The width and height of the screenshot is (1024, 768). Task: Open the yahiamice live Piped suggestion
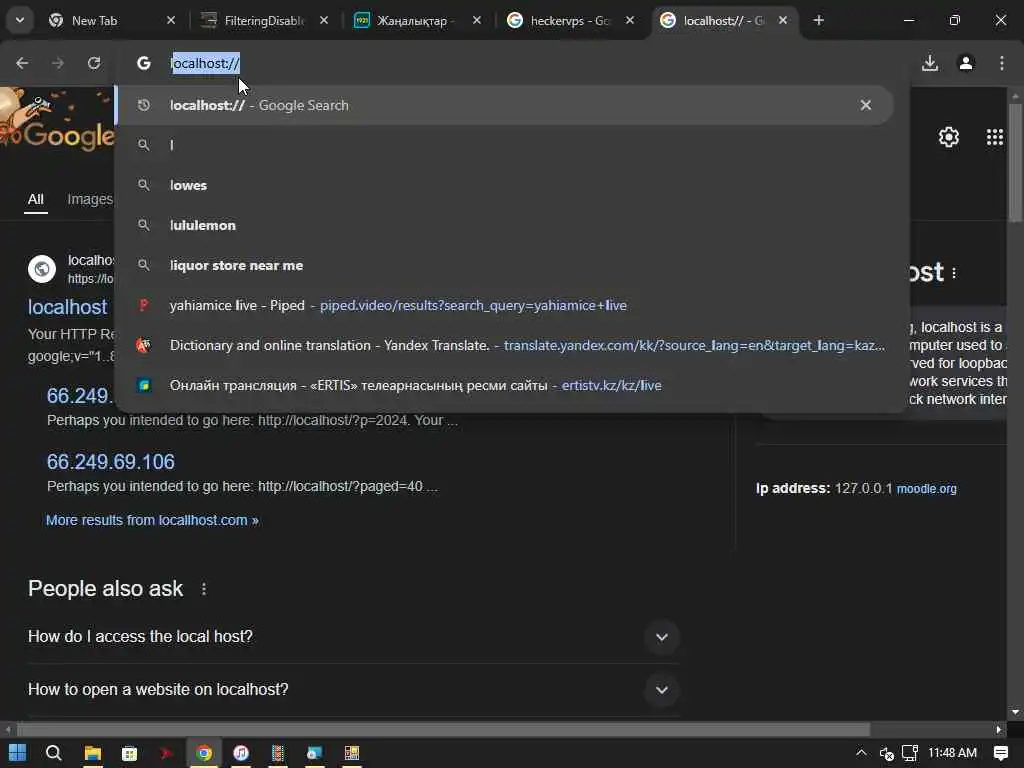[503, 305]
